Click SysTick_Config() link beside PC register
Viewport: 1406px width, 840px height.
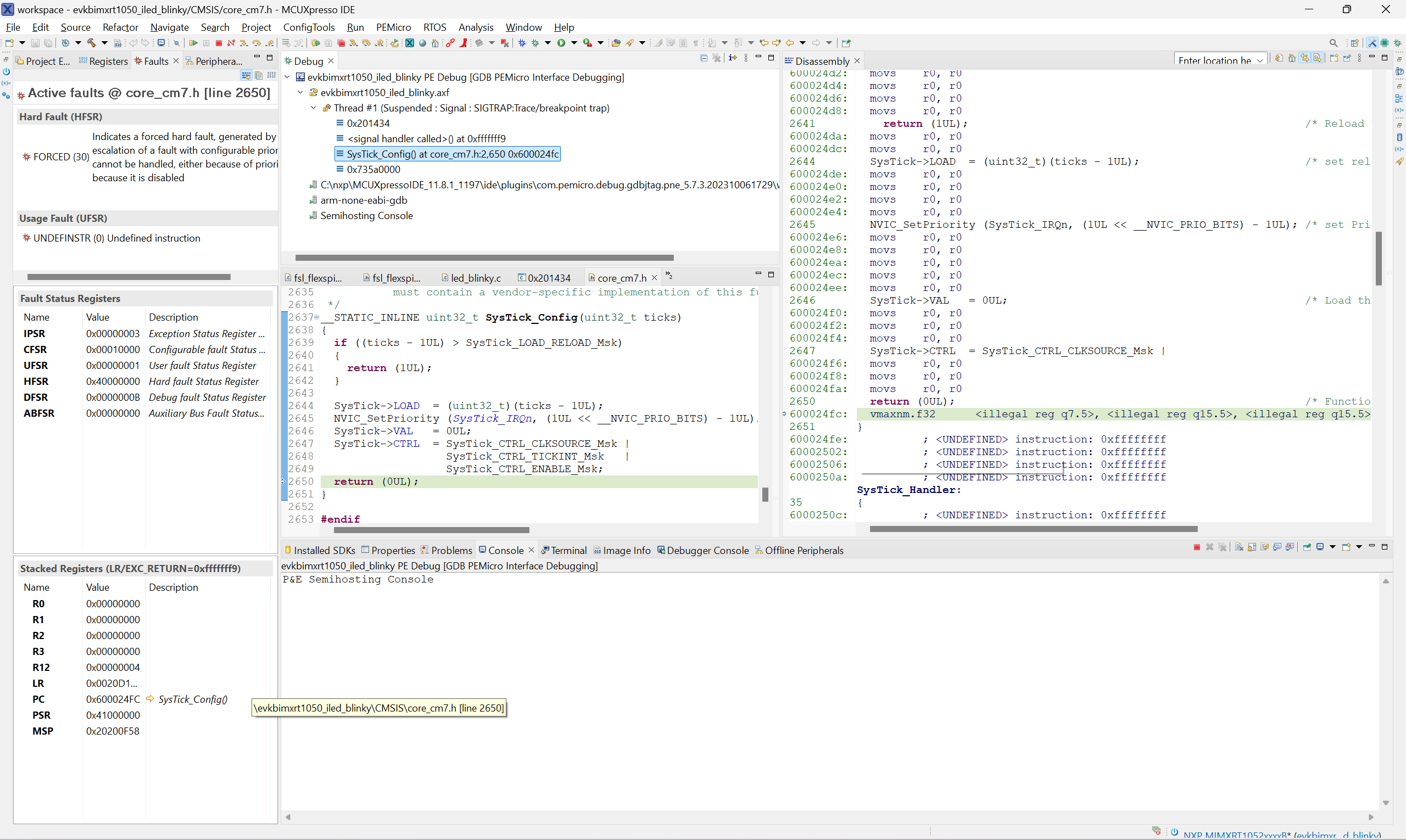(x=193, y=699)
